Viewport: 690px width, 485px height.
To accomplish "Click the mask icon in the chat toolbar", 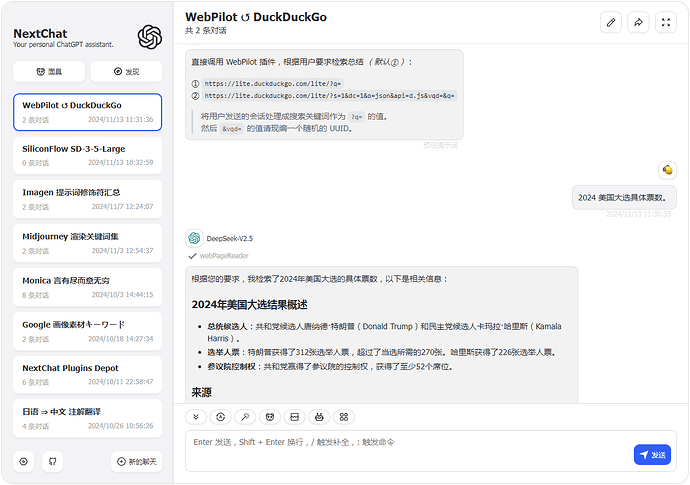I will [270, 417].
